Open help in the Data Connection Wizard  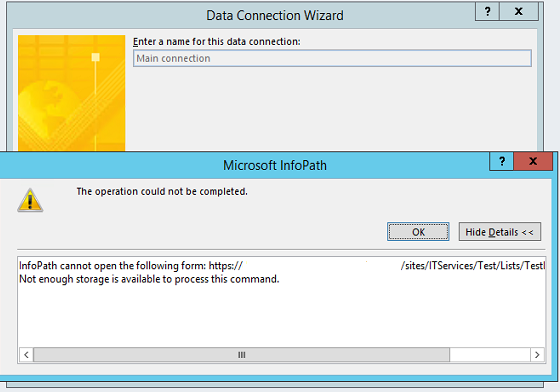(488, 12)
